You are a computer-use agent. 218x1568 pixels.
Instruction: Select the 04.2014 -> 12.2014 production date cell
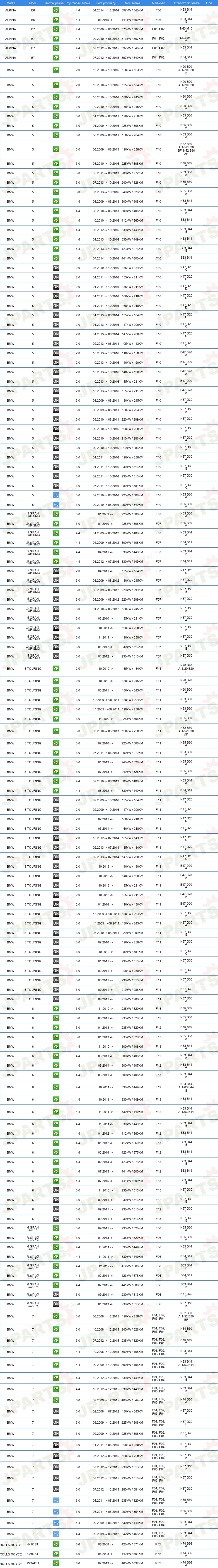click(106, 10)
